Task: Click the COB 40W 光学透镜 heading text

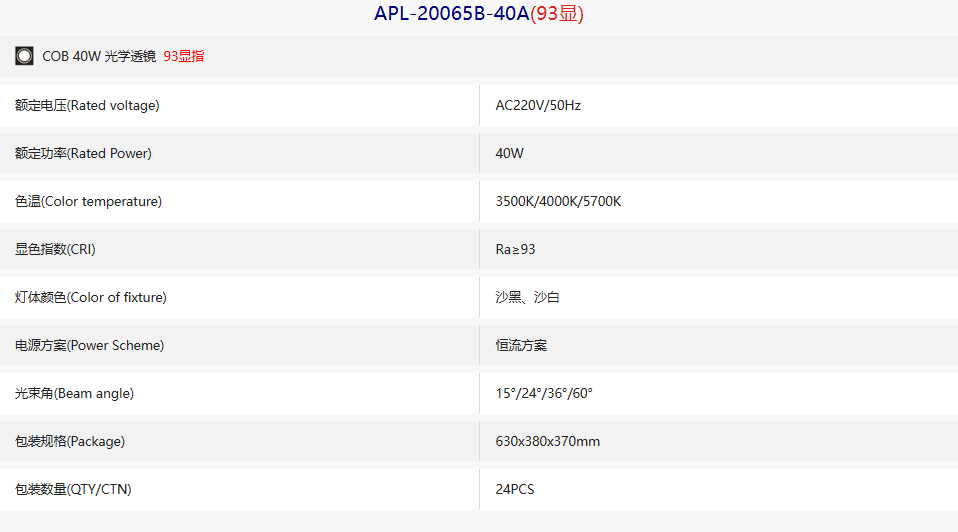Action: (x=99, y=56)
